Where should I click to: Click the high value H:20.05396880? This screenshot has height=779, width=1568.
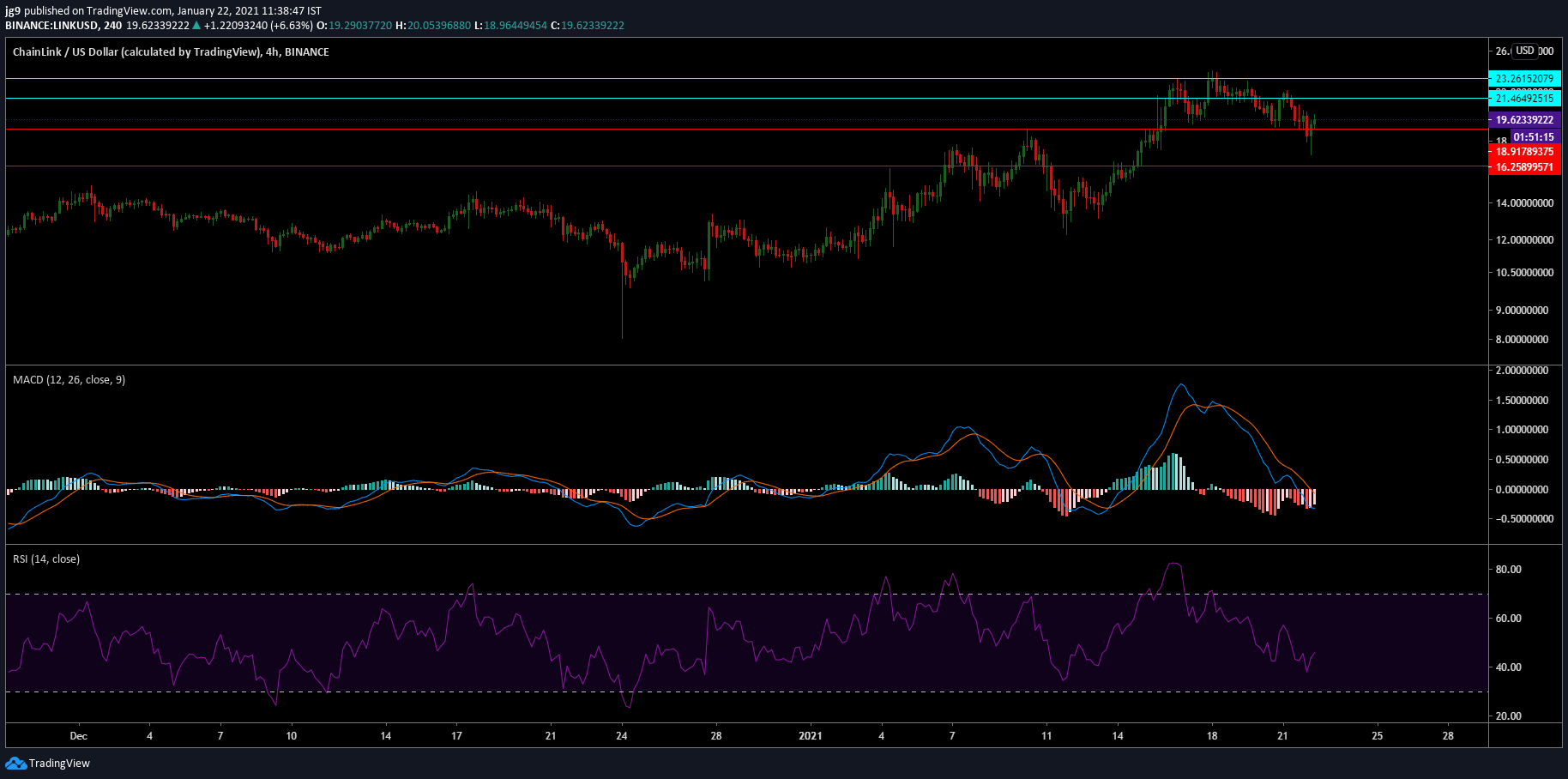click(433, 26)
